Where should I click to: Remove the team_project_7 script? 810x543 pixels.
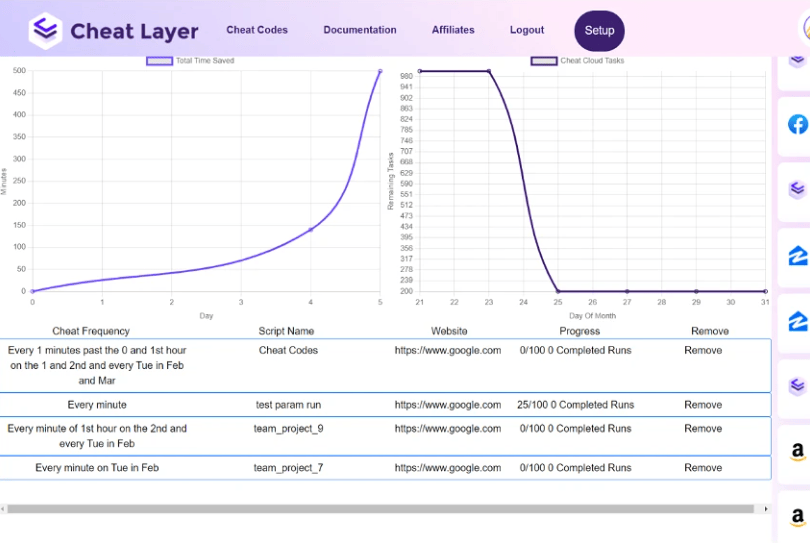703,468
